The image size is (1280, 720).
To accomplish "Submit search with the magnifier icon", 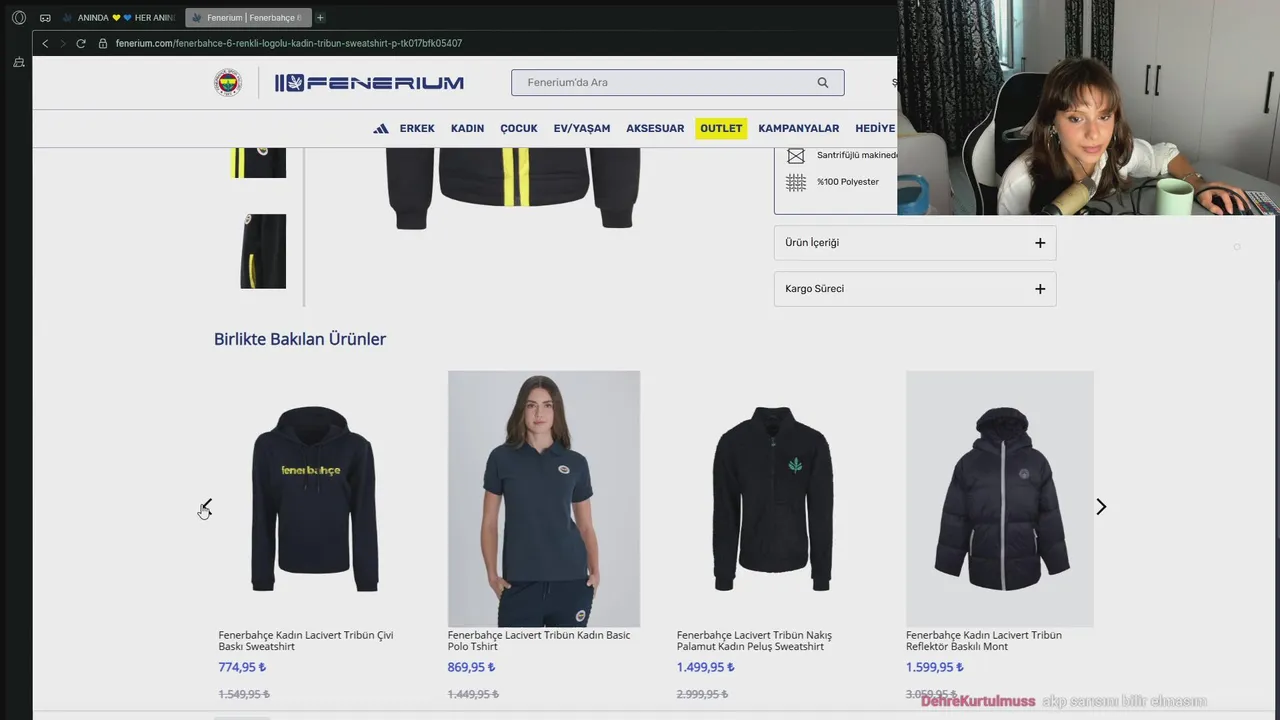I will click(823, 83).
